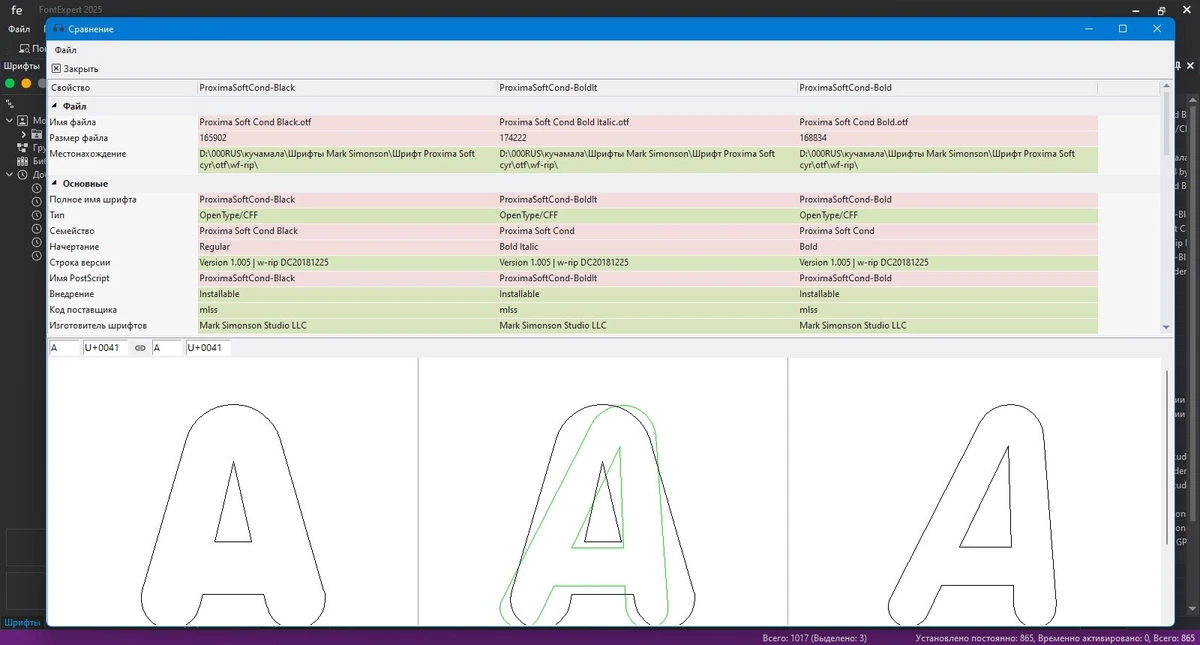Click the tree view toggle icon in sidebar
This screenshot has height=645, width=1200.
pos(10,103)
